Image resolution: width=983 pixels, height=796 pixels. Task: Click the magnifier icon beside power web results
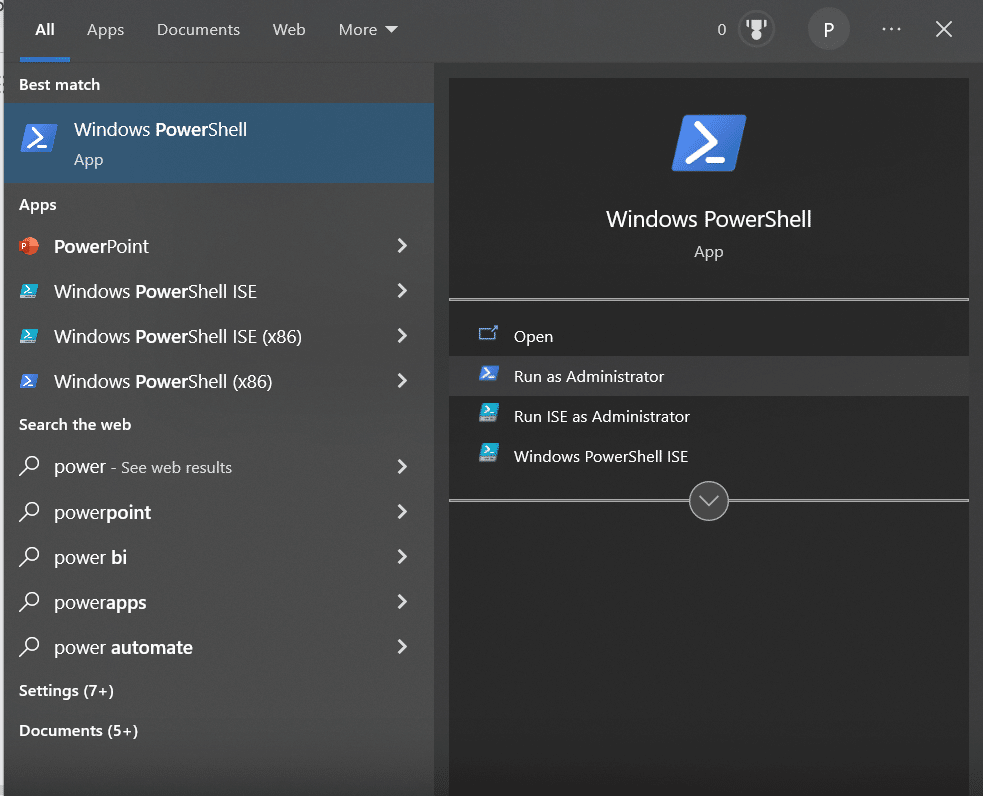tap(29, 466)
